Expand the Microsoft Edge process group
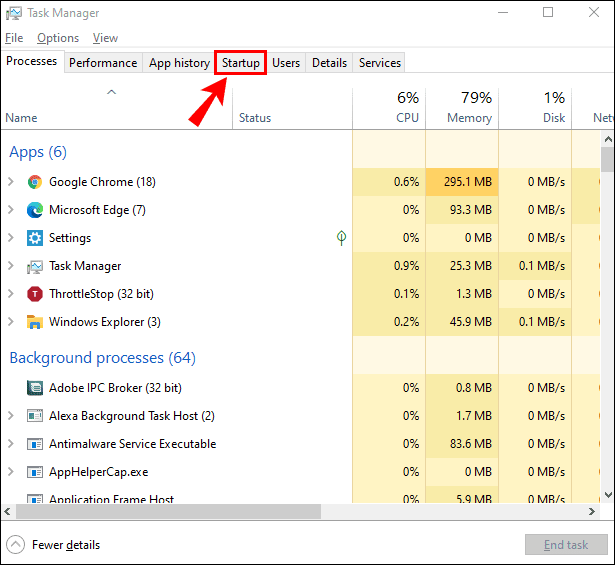 [11, 210]
